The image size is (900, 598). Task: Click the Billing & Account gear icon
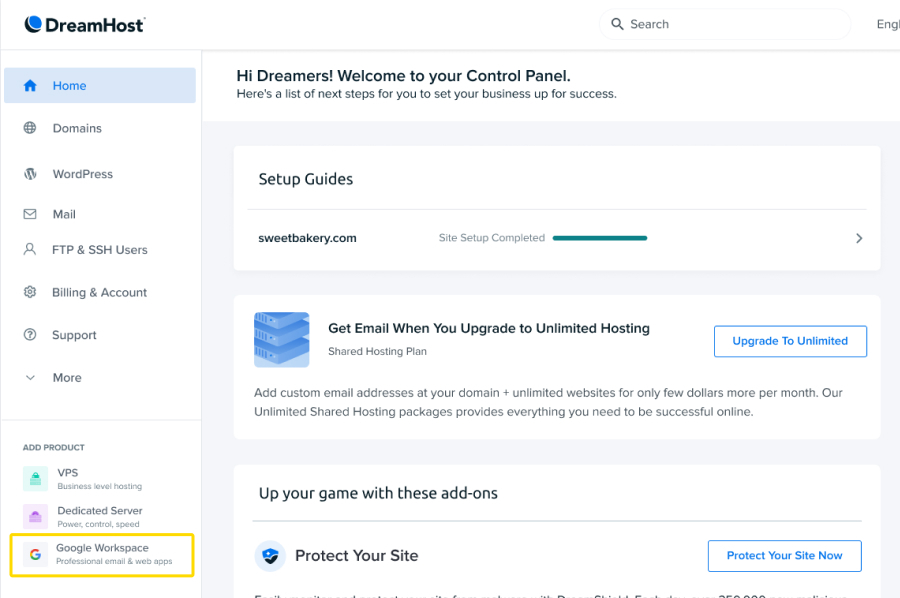coord(30,293)
